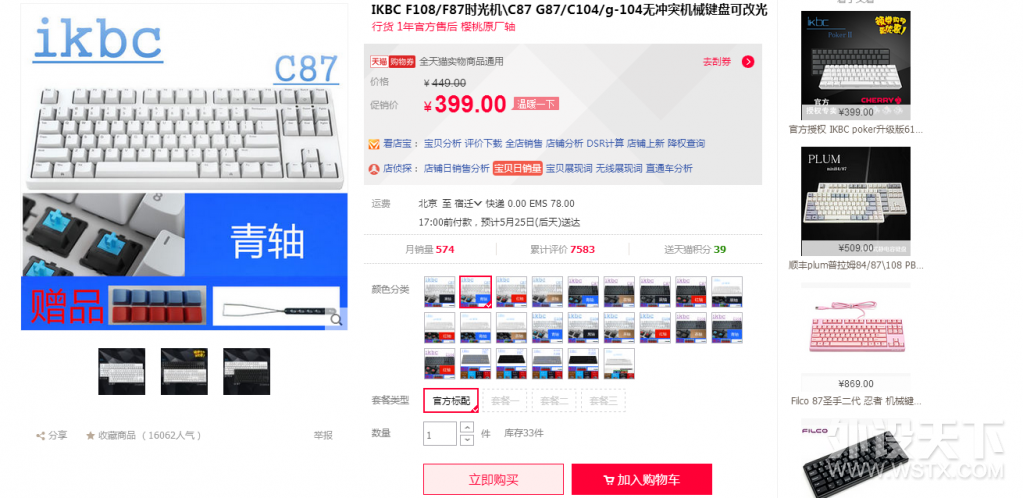The height and width of the screenshot is (498, 1023).
Task: Click the red 店侦探 icon
Action: (374, 169)
